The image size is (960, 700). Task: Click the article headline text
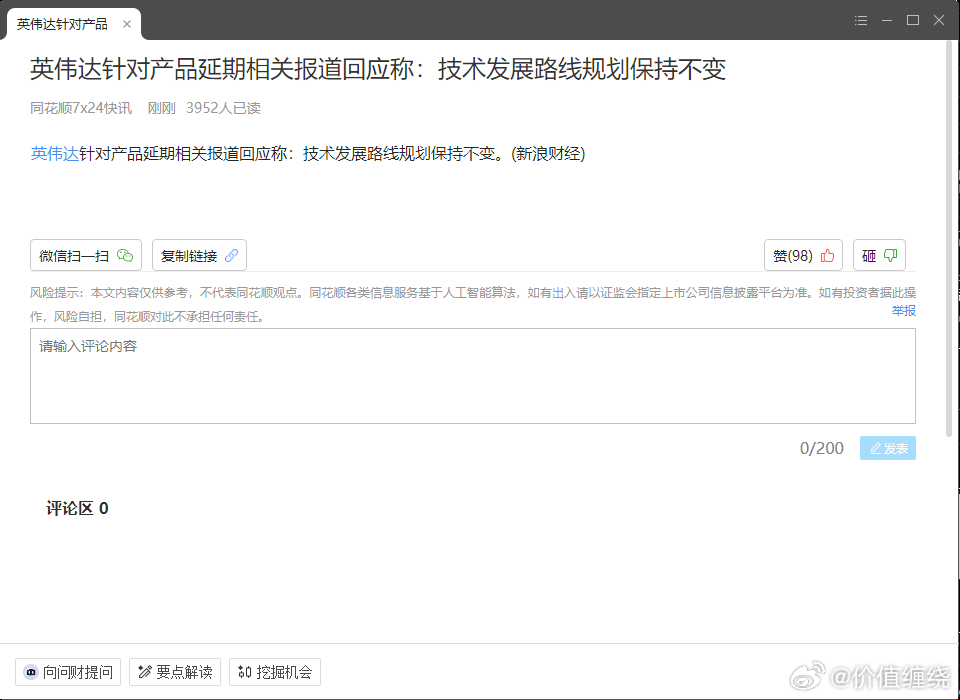coord(378,69)
